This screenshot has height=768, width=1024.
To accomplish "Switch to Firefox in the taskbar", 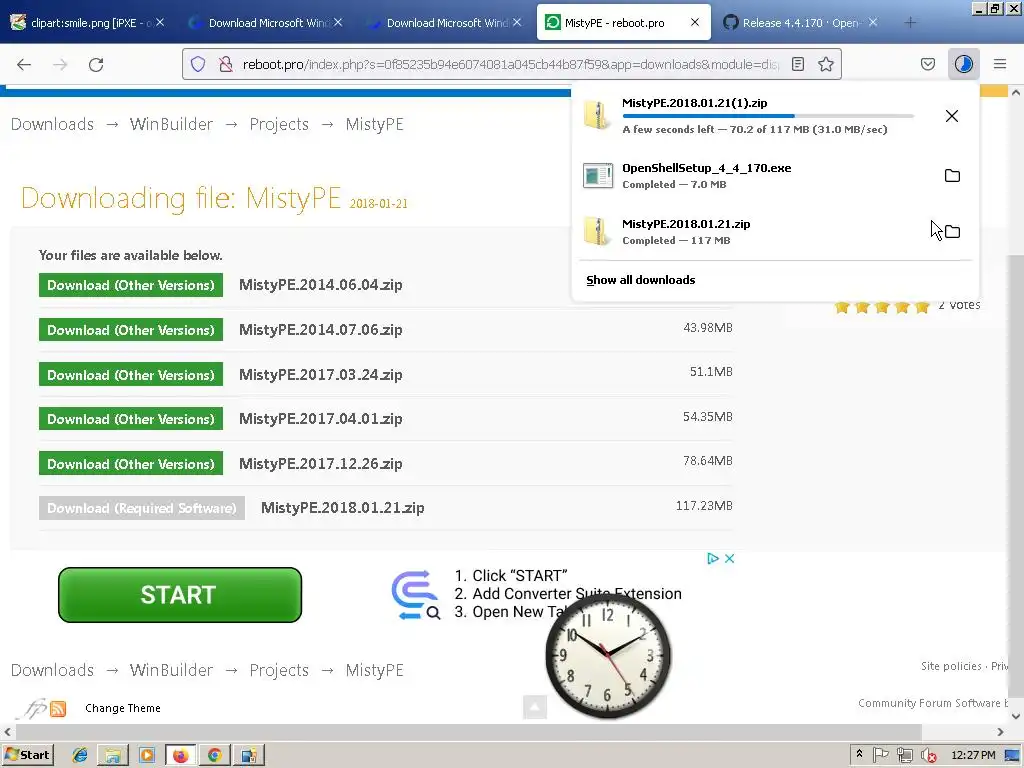I will 181,755.
